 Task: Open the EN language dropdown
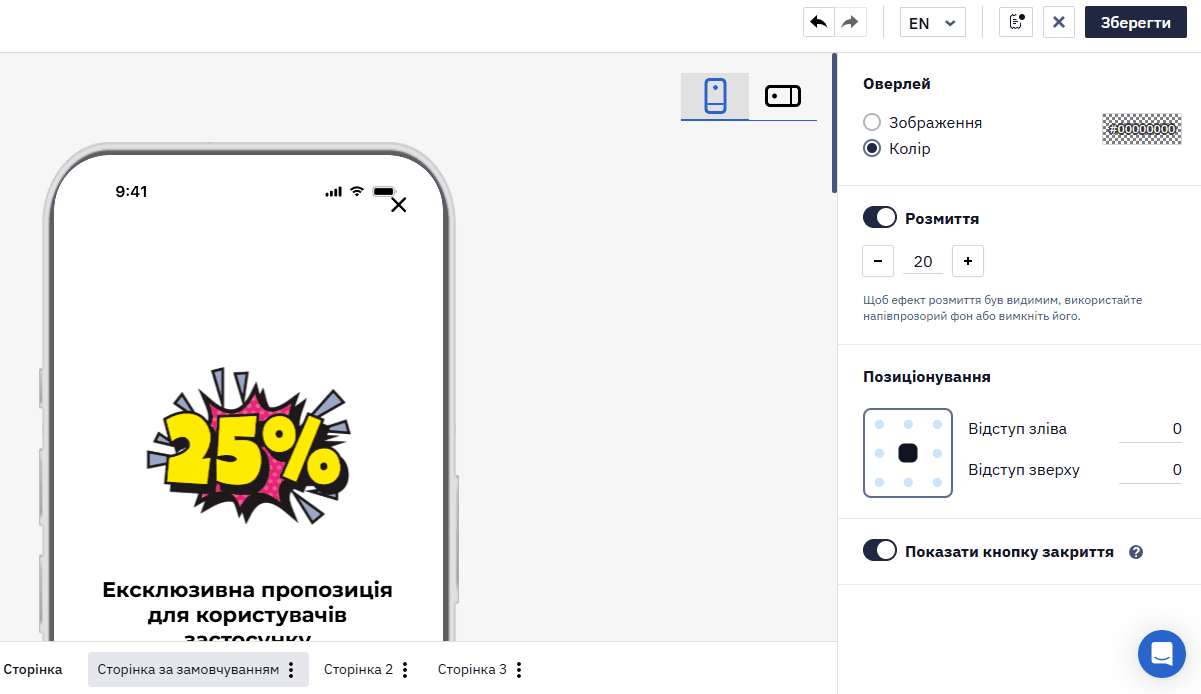933,22
